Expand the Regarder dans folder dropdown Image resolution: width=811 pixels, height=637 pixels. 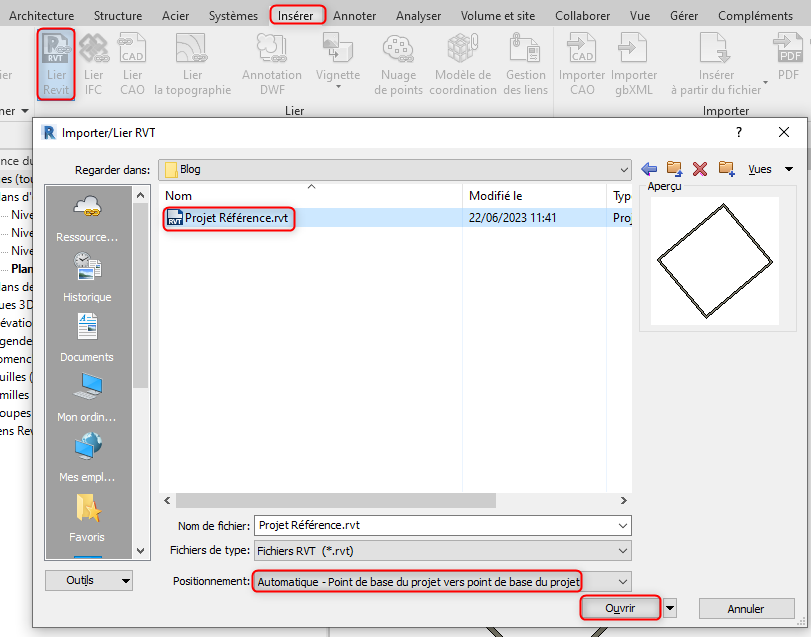pyautogui.click(x=623, y=170)
